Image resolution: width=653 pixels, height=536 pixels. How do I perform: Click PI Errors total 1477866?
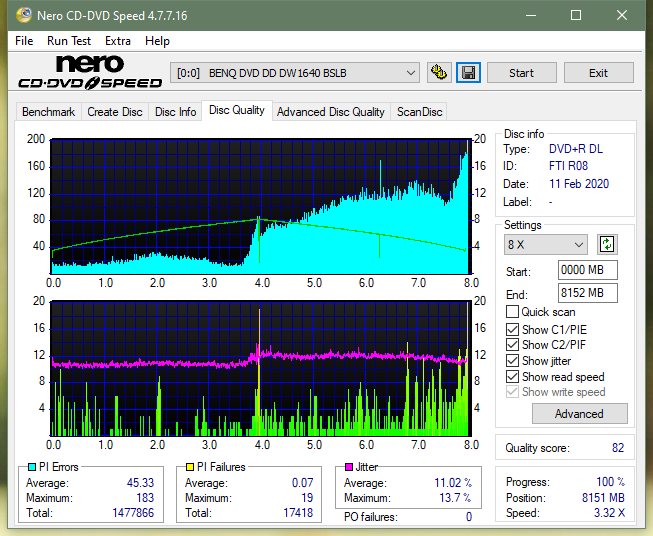pyautogui.click(x=133, y=513)
